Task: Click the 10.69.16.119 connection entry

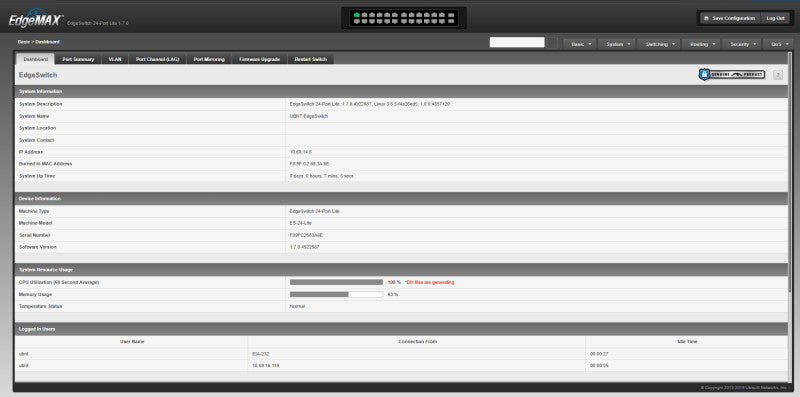Action: pyautogui.click(x=266, y=366)
